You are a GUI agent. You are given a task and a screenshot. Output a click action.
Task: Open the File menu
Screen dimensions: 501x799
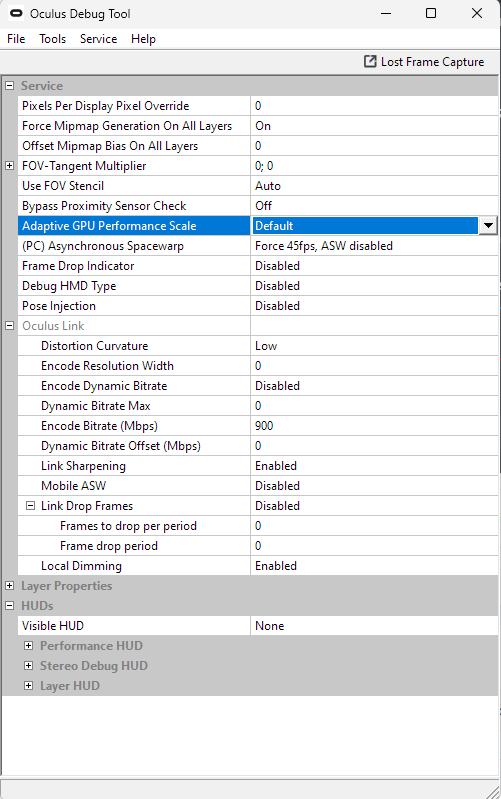tap(16, 39)
